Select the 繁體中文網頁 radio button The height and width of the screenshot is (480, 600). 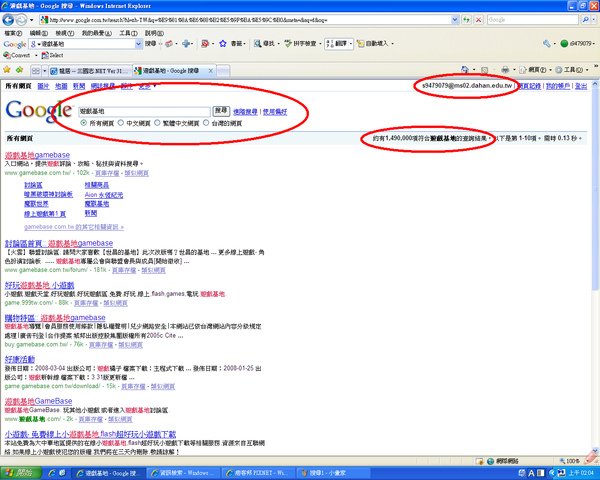[x=157, y=123]
